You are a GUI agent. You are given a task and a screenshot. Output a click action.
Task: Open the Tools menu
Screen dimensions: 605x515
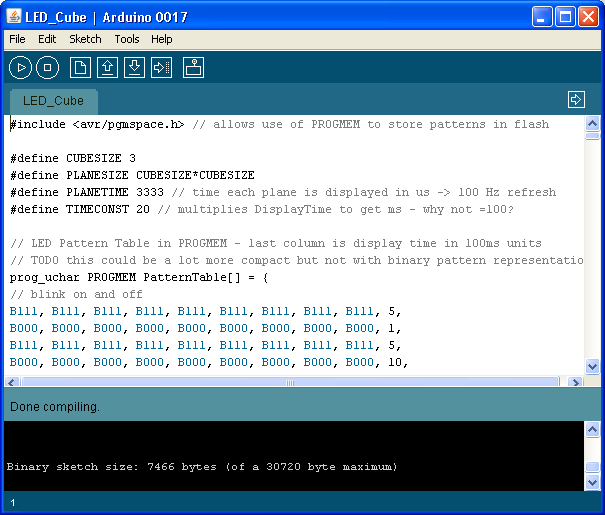[127, 39]
